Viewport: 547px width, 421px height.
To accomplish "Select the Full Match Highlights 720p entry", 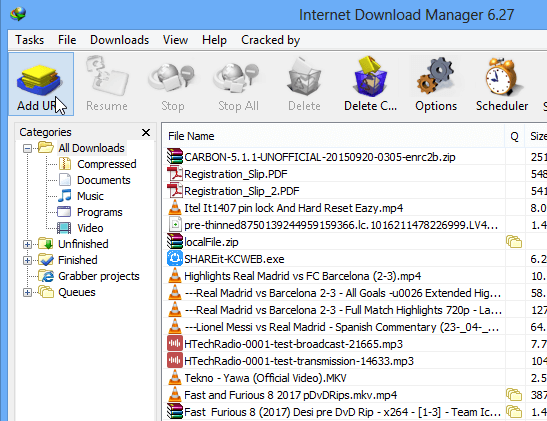I will [343, 310].
